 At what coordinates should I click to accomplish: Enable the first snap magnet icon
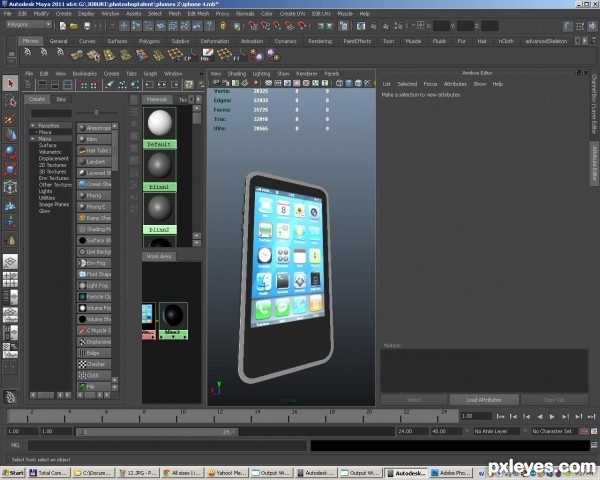pyautogui.click(x=253, y=26)
